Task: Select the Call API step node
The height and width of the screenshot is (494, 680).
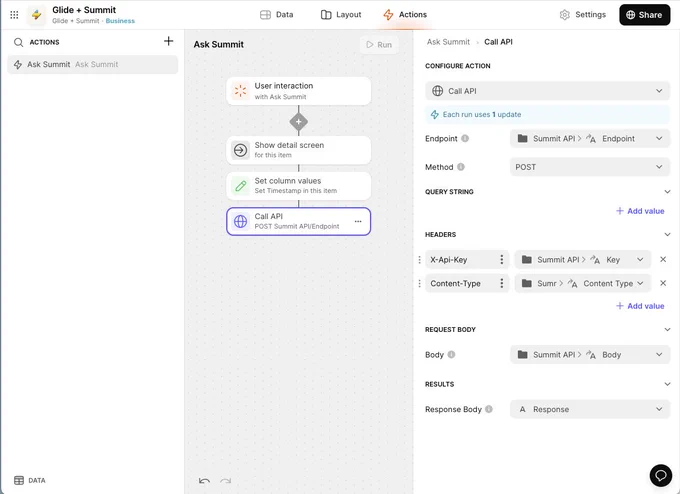Action: click(298, 221)
